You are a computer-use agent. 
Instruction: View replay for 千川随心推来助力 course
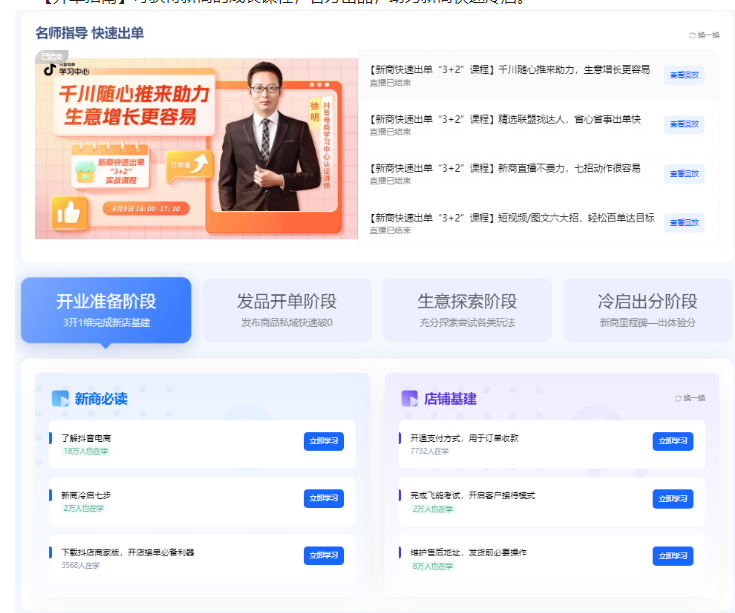click(x=684, y=75)
